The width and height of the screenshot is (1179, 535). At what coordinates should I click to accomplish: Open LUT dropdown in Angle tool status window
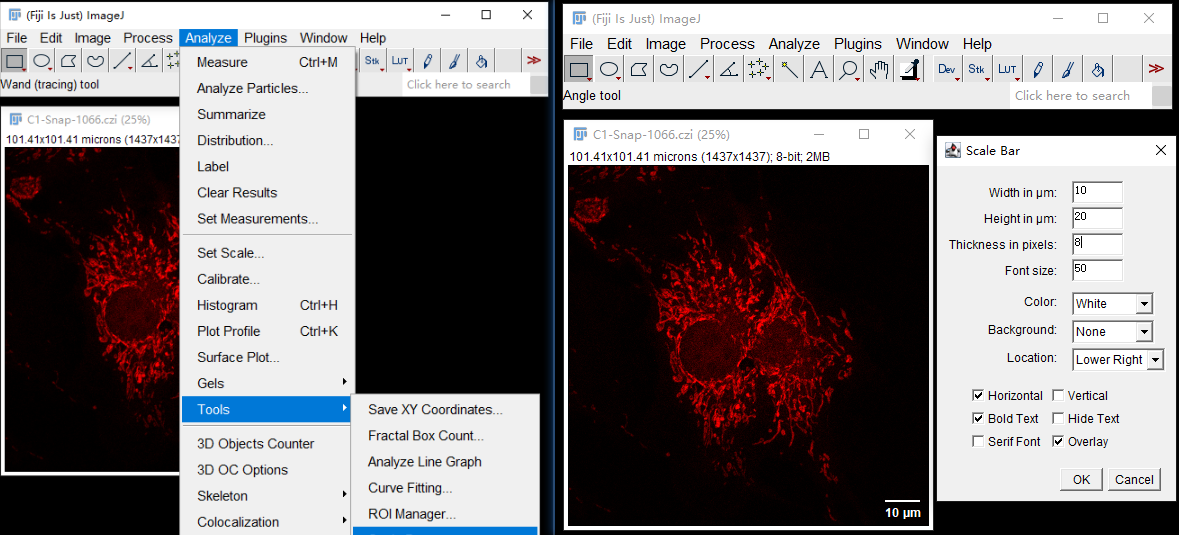(x=1008, y=70)
